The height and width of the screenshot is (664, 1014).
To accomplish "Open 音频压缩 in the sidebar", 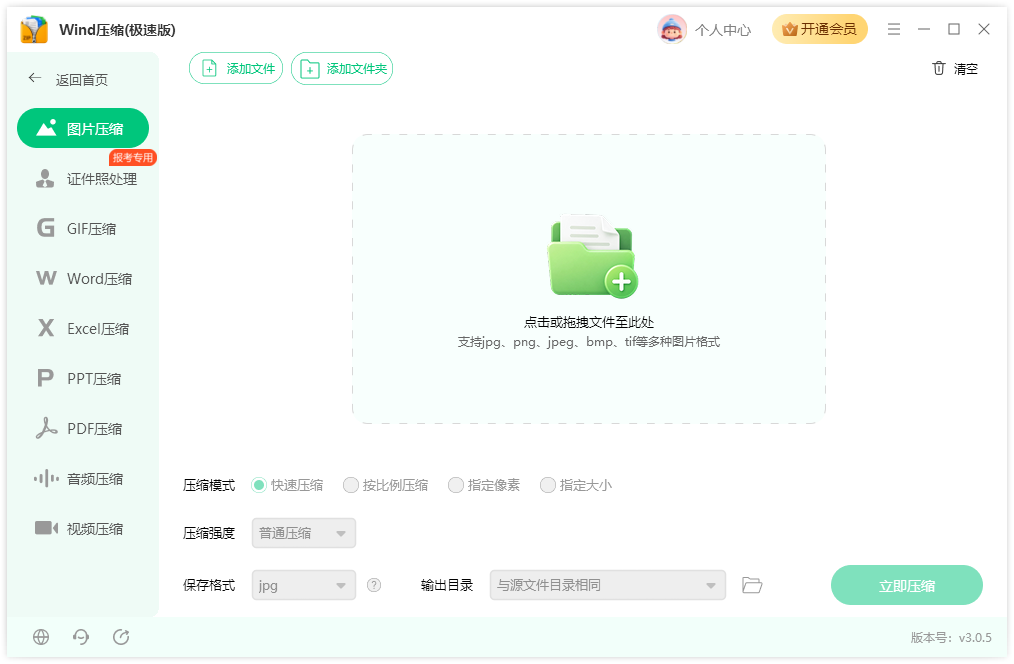I will [83, 478].
